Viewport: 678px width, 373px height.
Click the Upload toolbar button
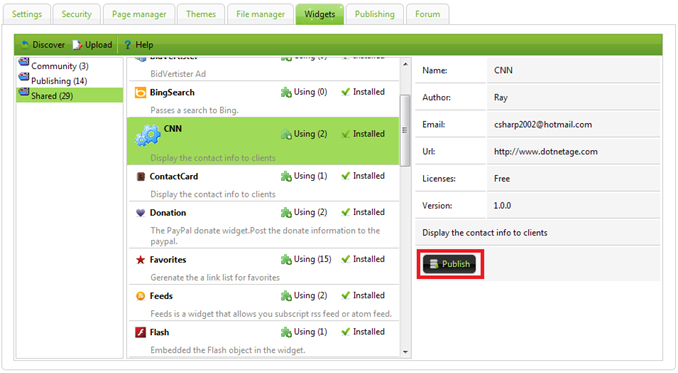click(x=93, y=45)
